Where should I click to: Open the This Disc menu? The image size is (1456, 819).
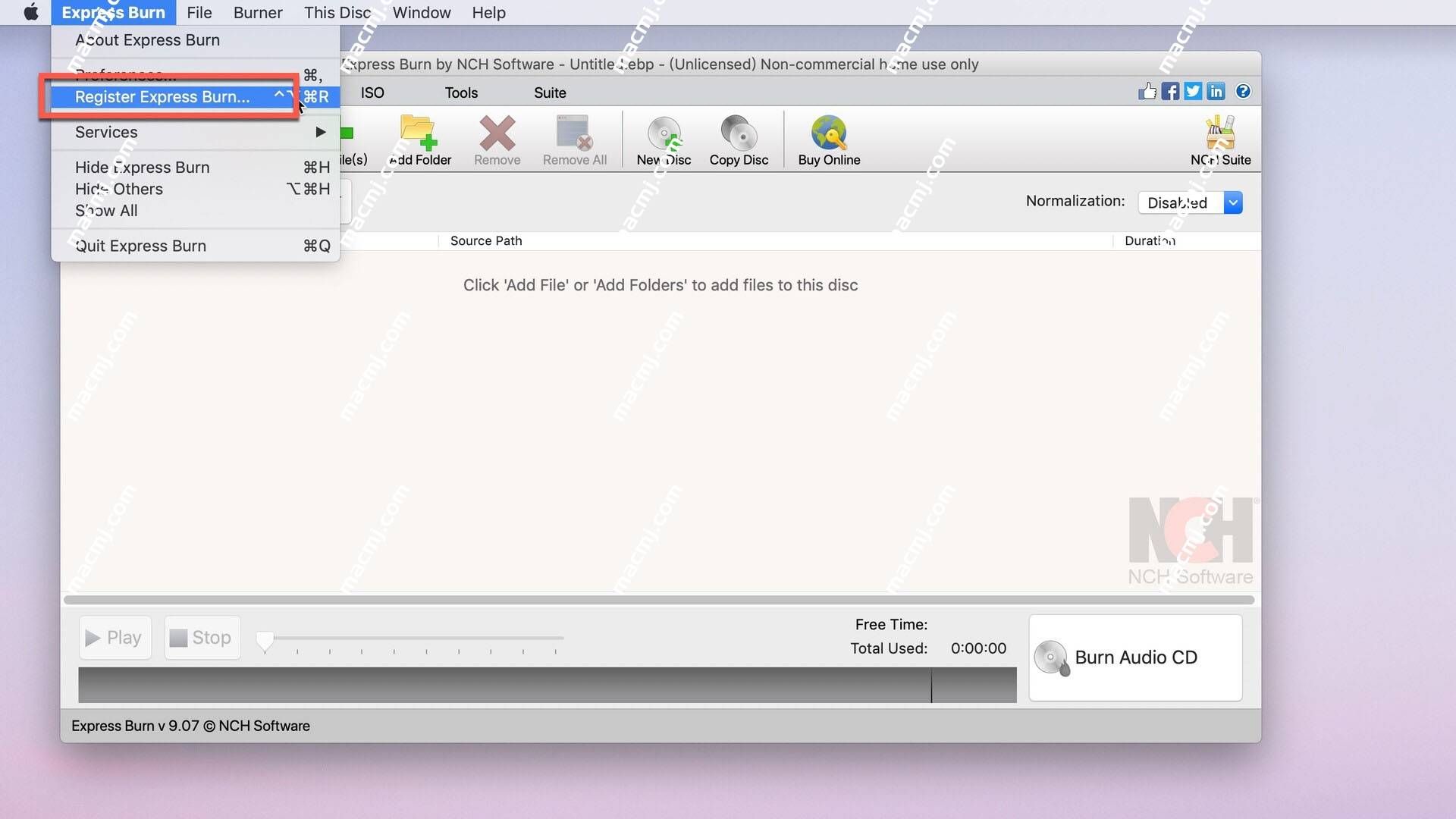pyautogui.click(x=337, y=12)
